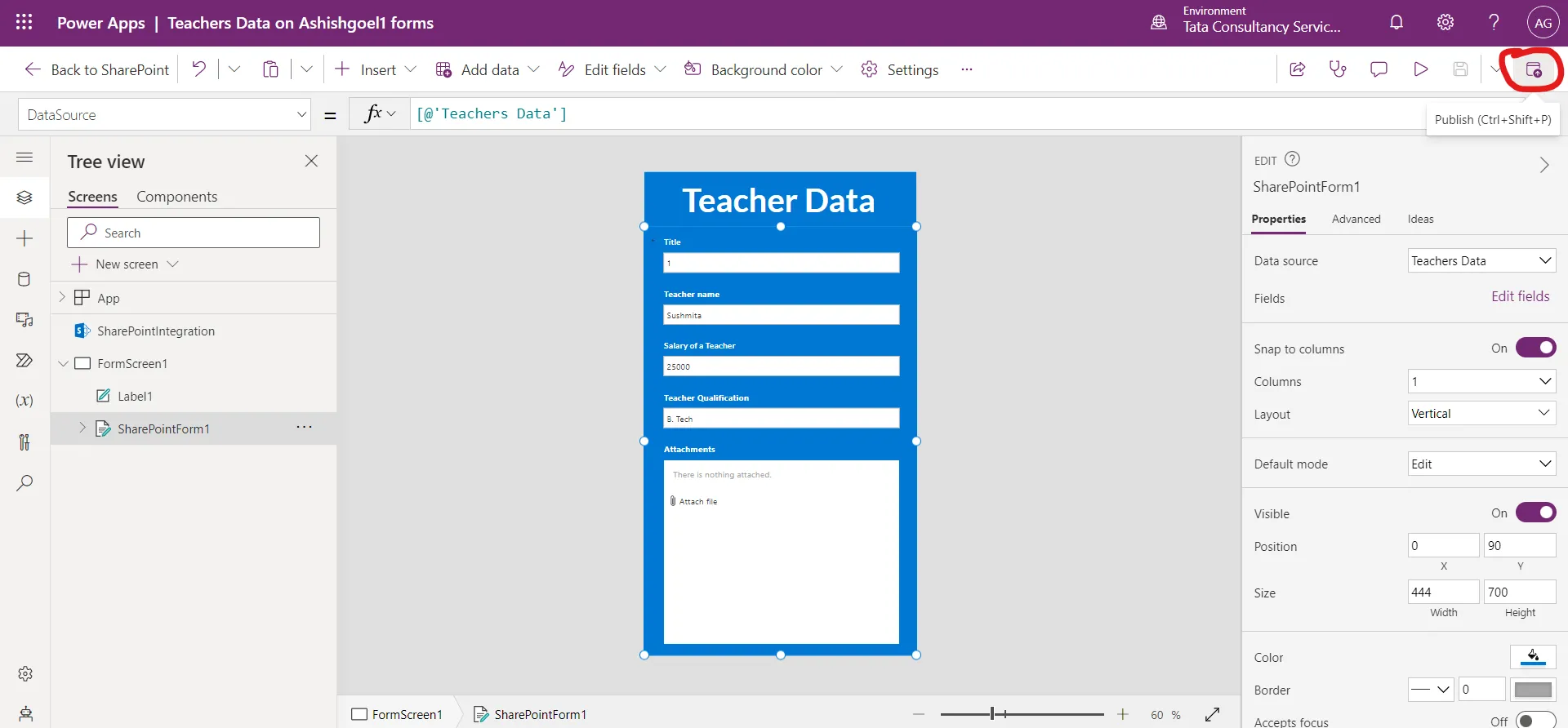Viewport: 1568px width, 728px height.
Task: Click the Paste clipboard icon
Action: (270, 69)
